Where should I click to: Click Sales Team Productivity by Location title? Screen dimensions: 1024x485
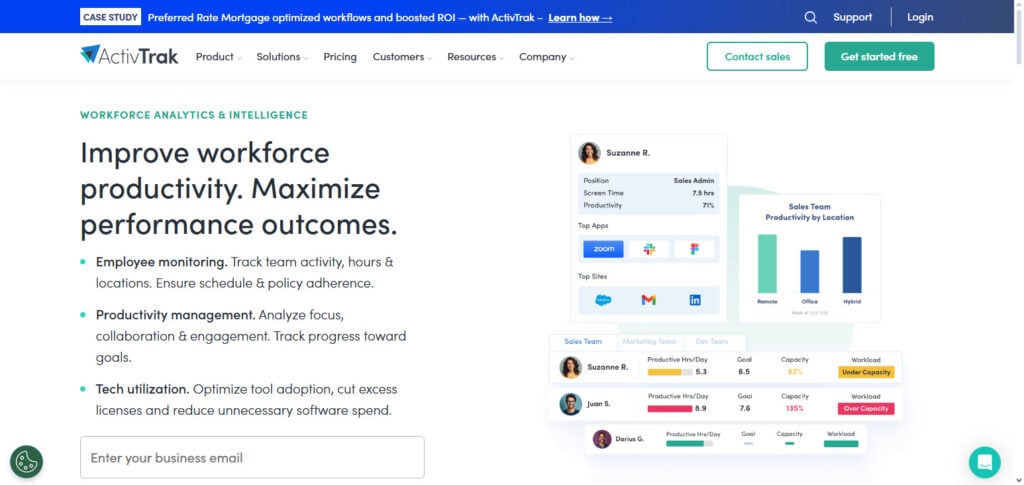[x=809, y=212]
